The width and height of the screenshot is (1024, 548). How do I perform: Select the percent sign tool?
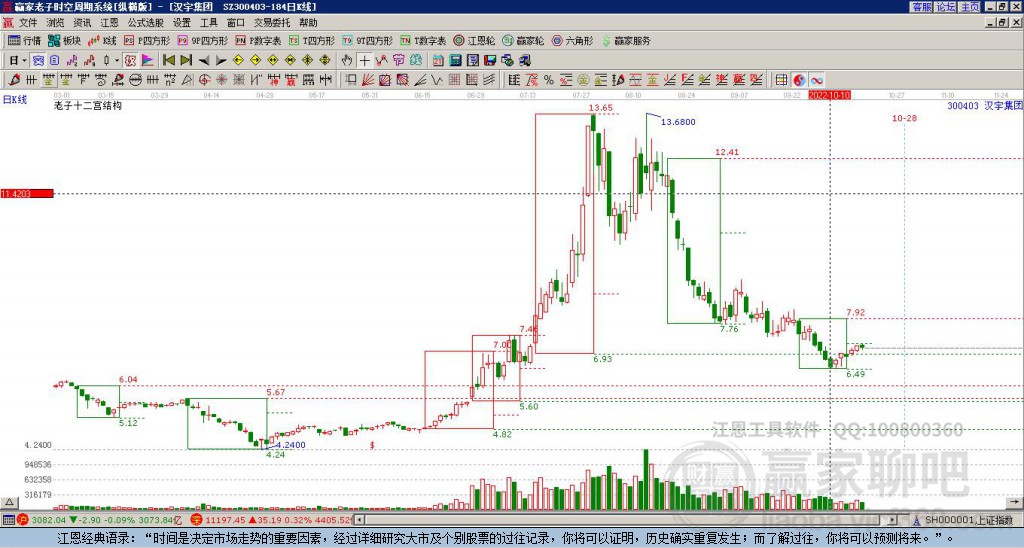(x=549, y=80)
